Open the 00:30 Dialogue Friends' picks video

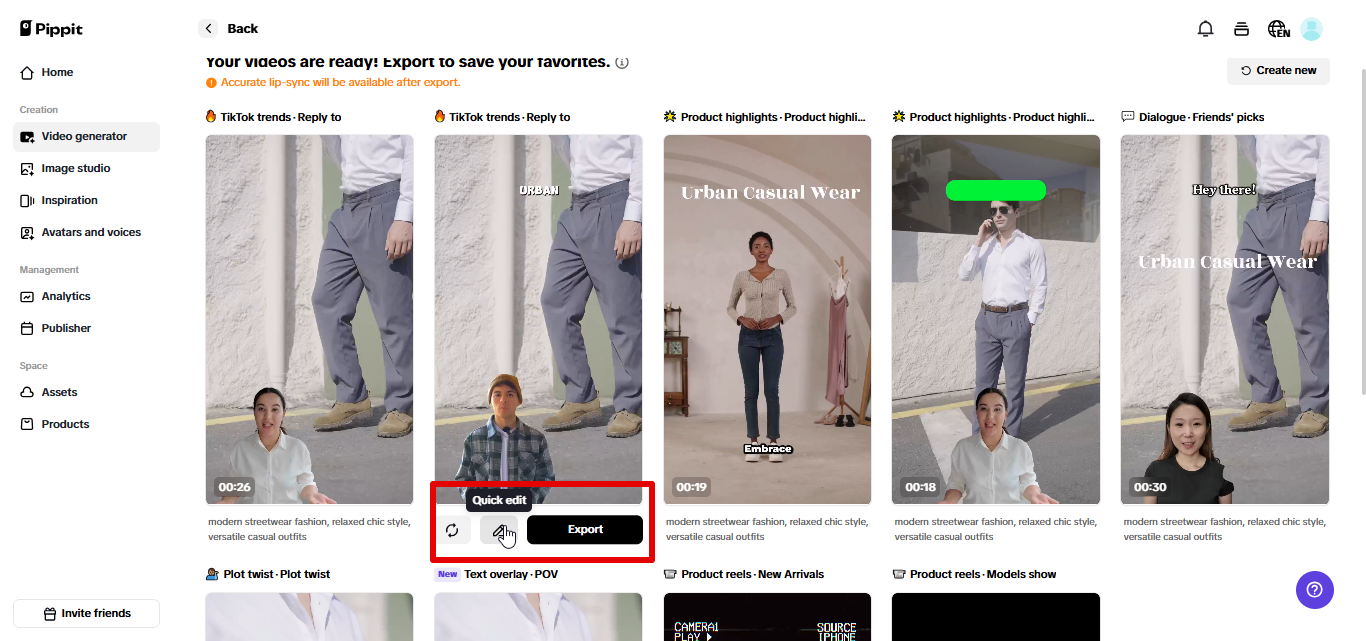1225,319
